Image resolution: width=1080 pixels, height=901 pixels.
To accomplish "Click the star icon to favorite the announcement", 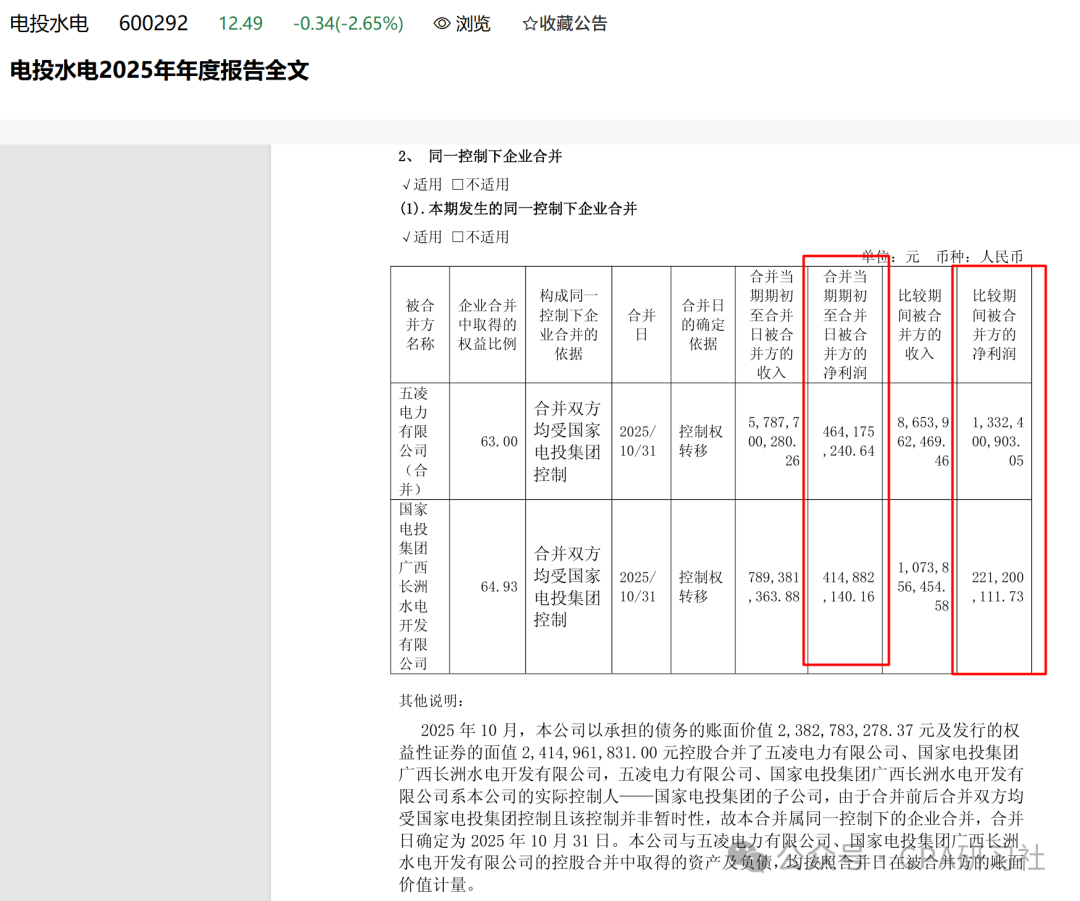I will (x=530, y=24).
